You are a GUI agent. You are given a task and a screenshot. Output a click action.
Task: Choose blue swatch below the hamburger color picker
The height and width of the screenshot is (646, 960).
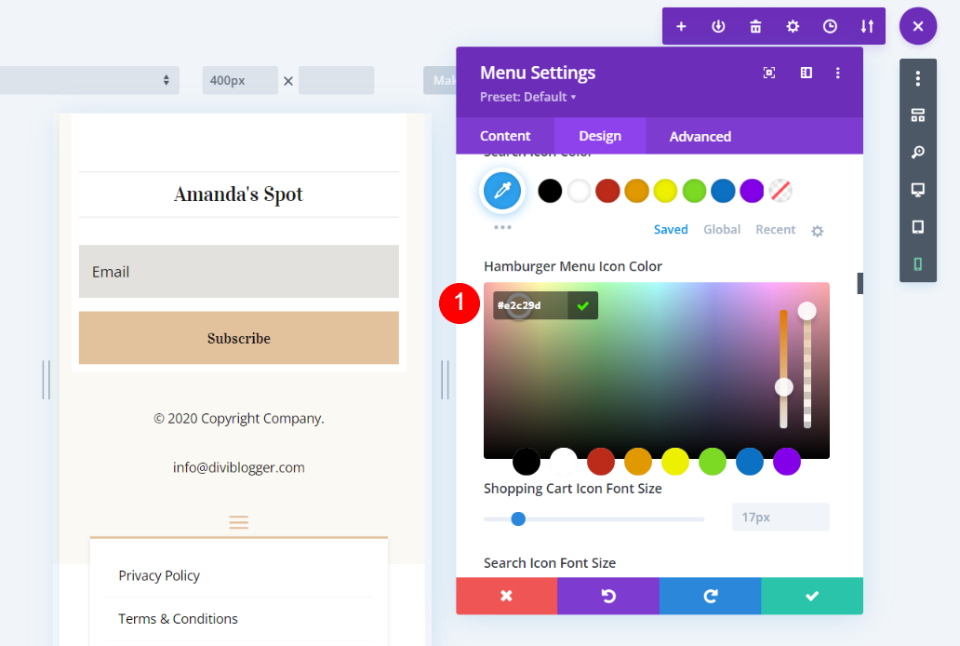(x=749, y=462)
